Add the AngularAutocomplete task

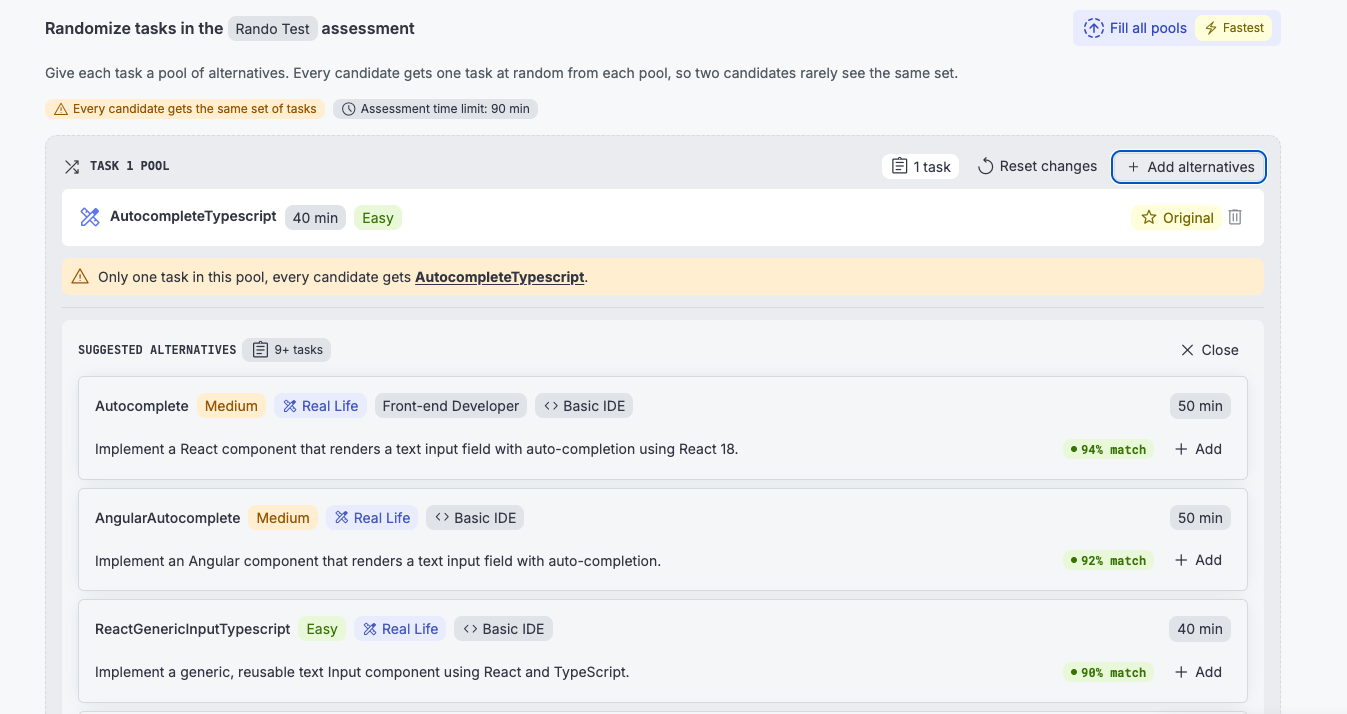(1198, 560)
